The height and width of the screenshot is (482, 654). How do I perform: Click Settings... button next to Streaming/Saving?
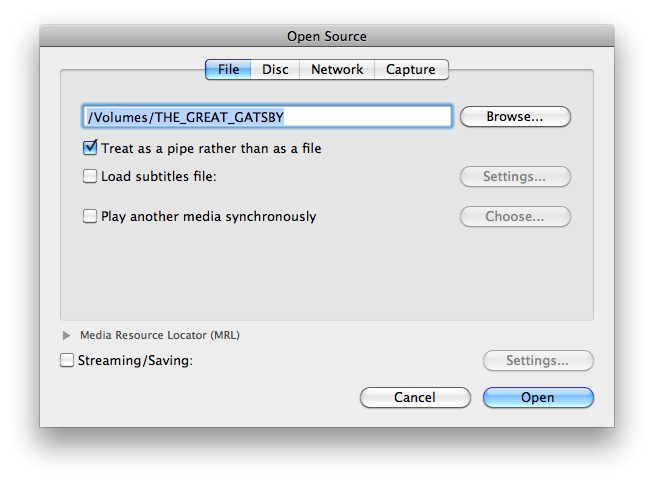click(537, 360)
